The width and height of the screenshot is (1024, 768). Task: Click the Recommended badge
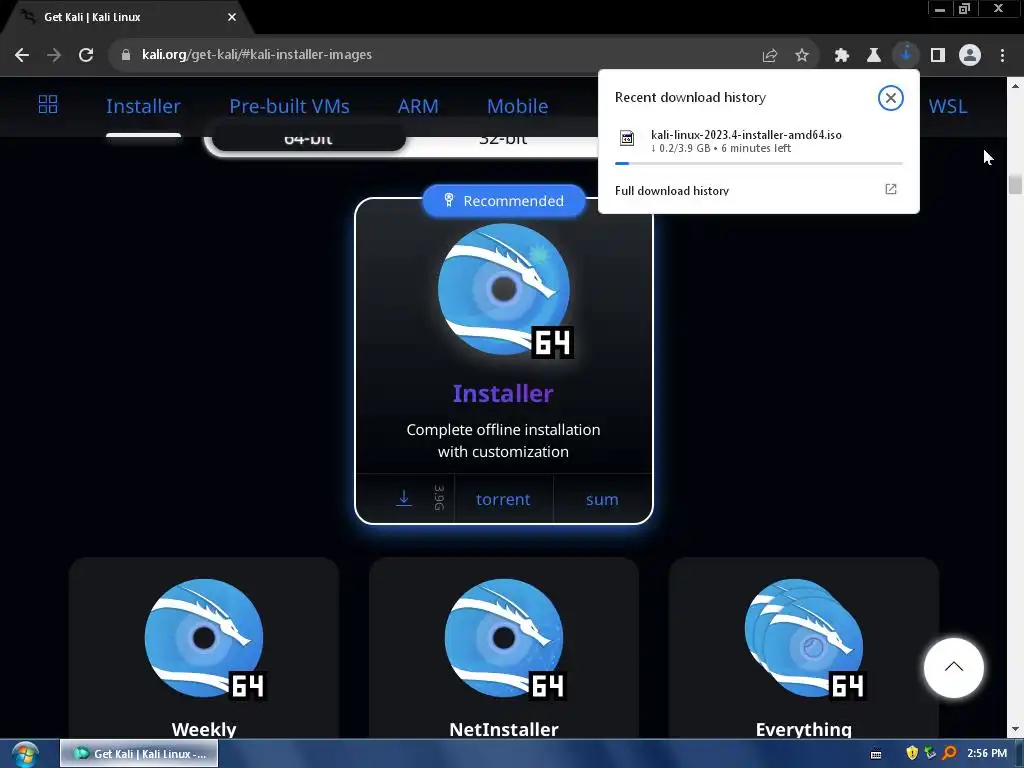click(x=504, y=201)
